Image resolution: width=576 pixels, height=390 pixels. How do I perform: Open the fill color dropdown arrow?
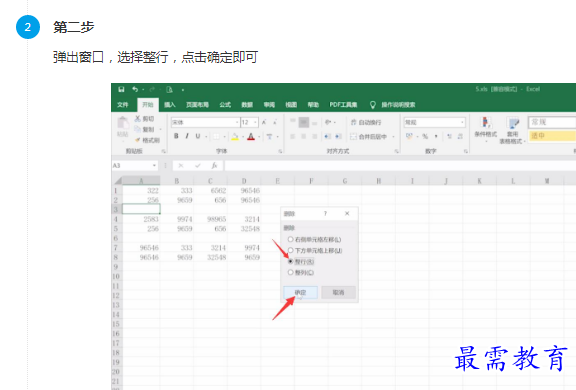point(243,137)
